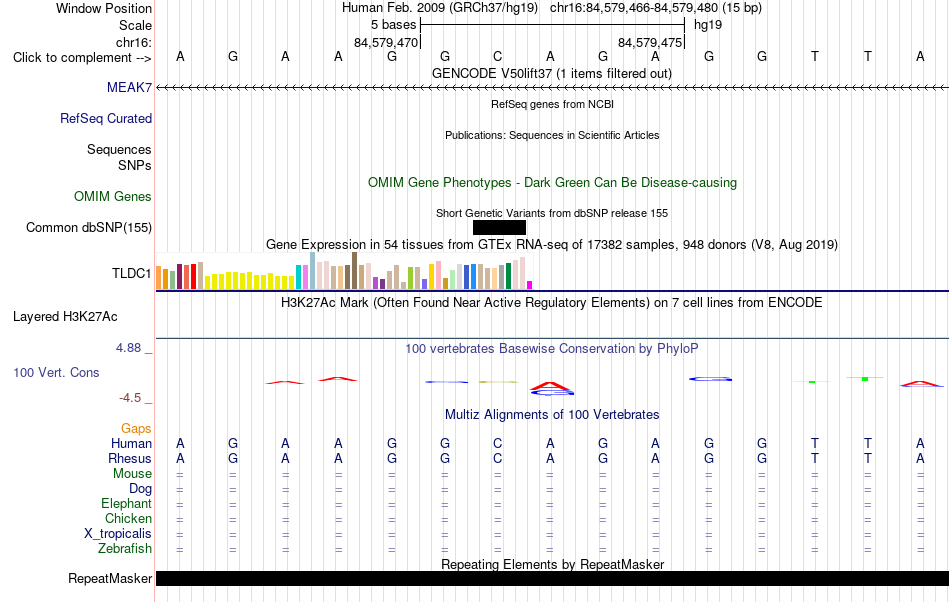Click the C base in chr16 sequence row
Screen dimensions: 950x602
click(497, 56)
